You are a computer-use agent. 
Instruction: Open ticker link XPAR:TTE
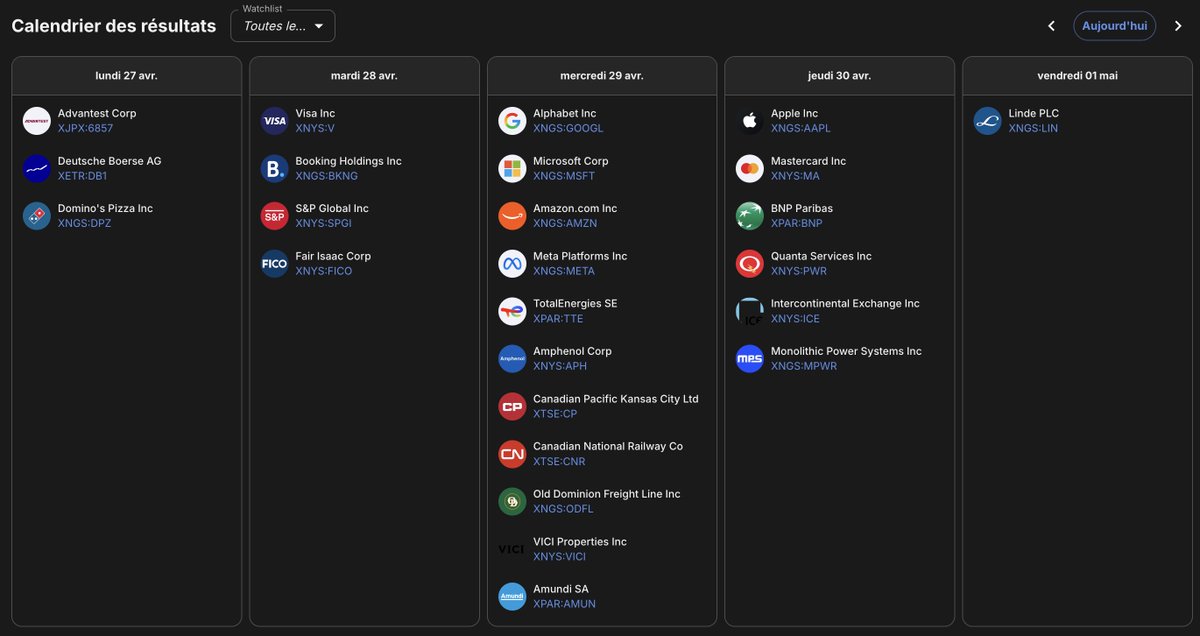(558, 319)
